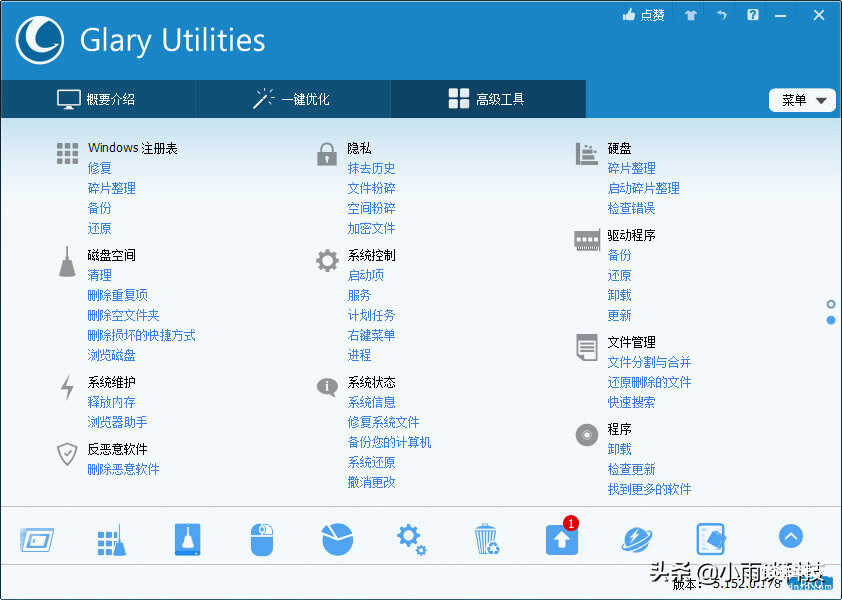Click the double-gear icon in bottom toolbar
Screen dimensions: 842x600
tap(411, 539)
